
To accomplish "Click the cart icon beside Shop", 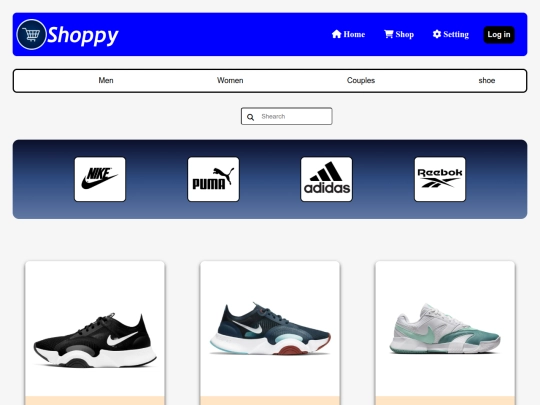I will [389, 34].
